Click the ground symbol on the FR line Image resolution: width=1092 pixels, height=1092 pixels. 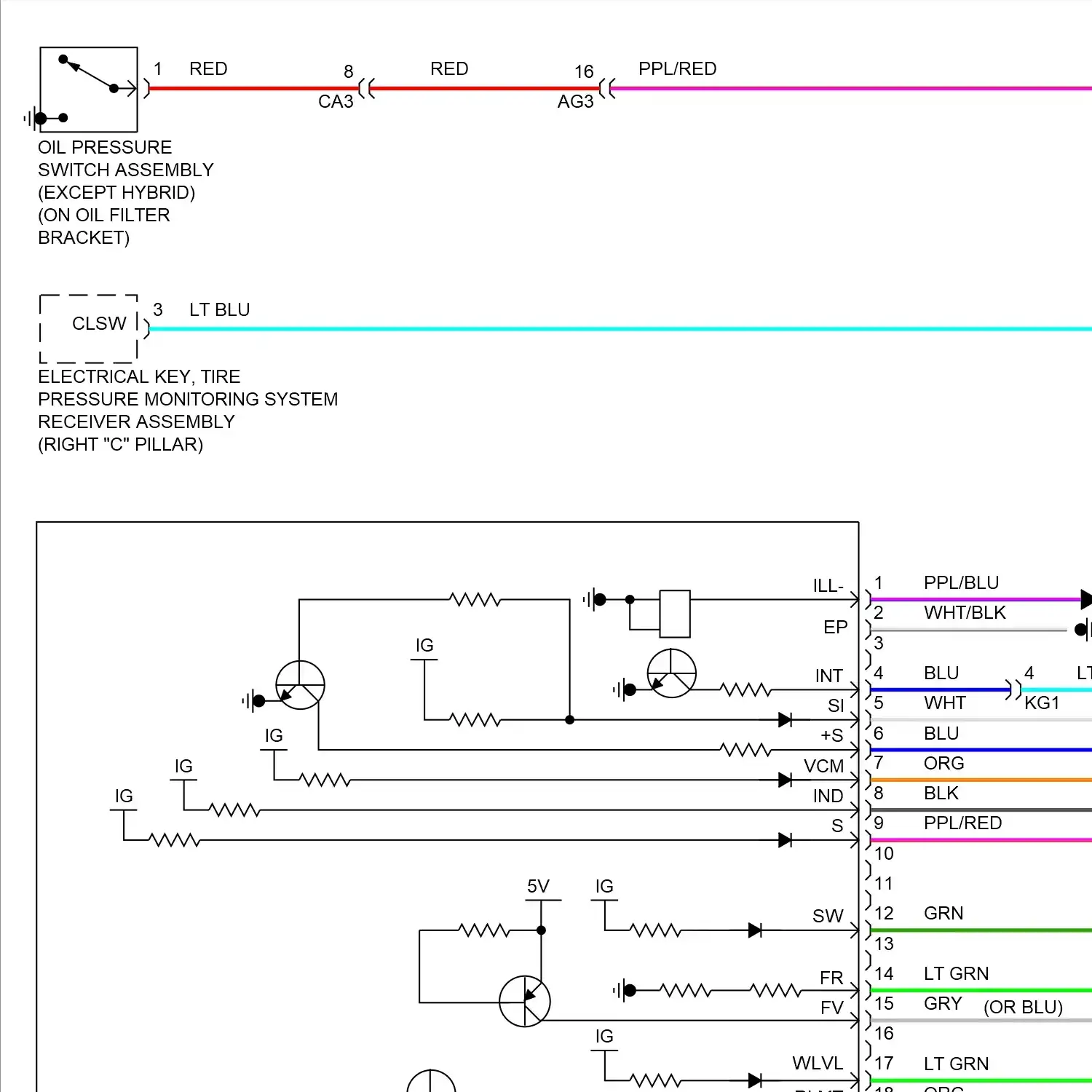coord(624,990)
